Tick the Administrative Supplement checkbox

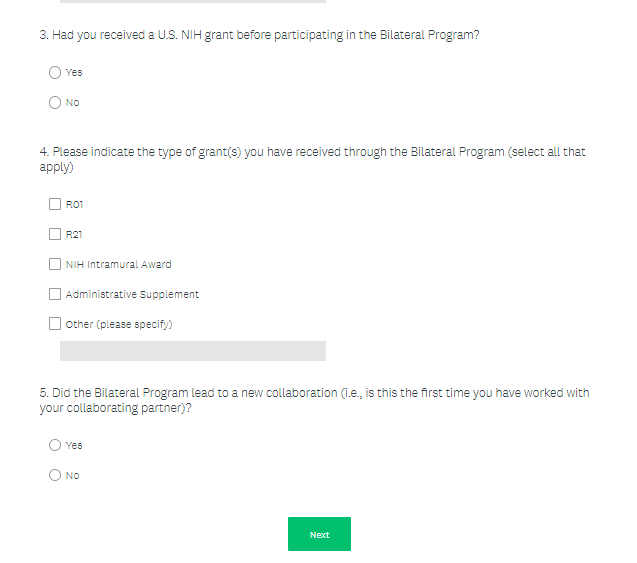coord(55,294)
